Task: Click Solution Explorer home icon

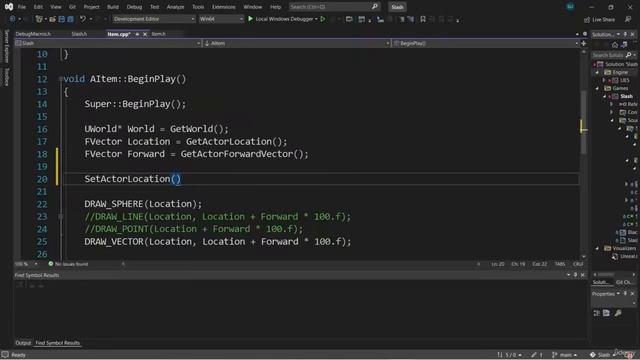Action: [615, 45]
